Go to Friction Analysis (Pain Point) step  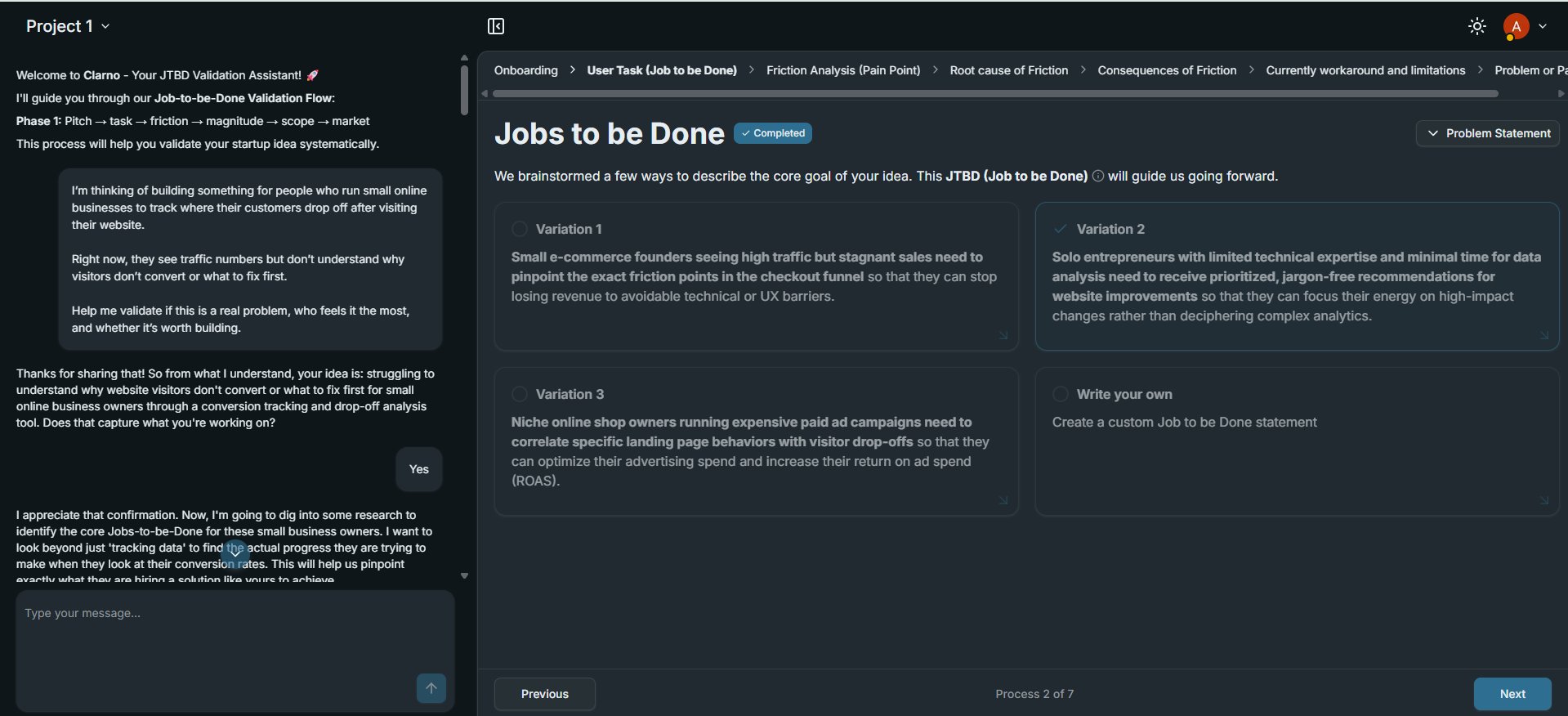[x=843, y=70]
